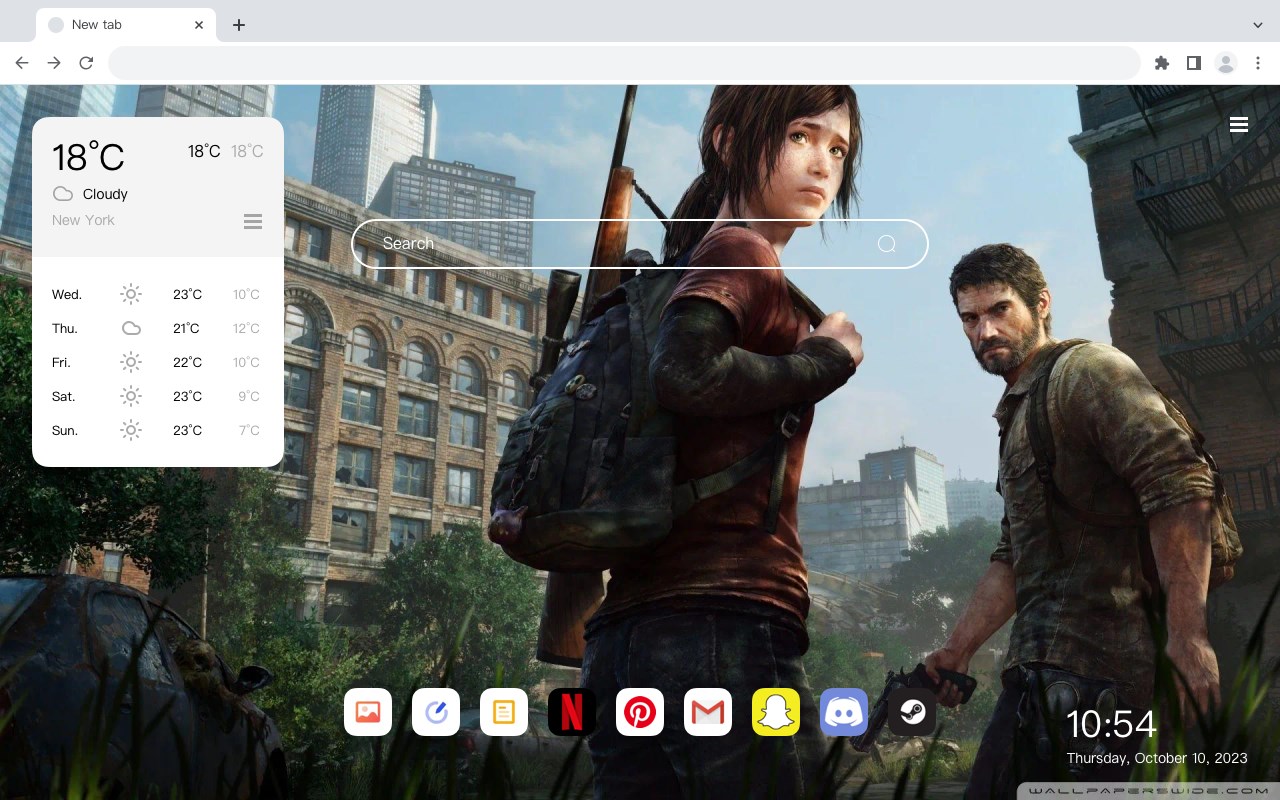Select the Sat. forecast row

(157, 396)
